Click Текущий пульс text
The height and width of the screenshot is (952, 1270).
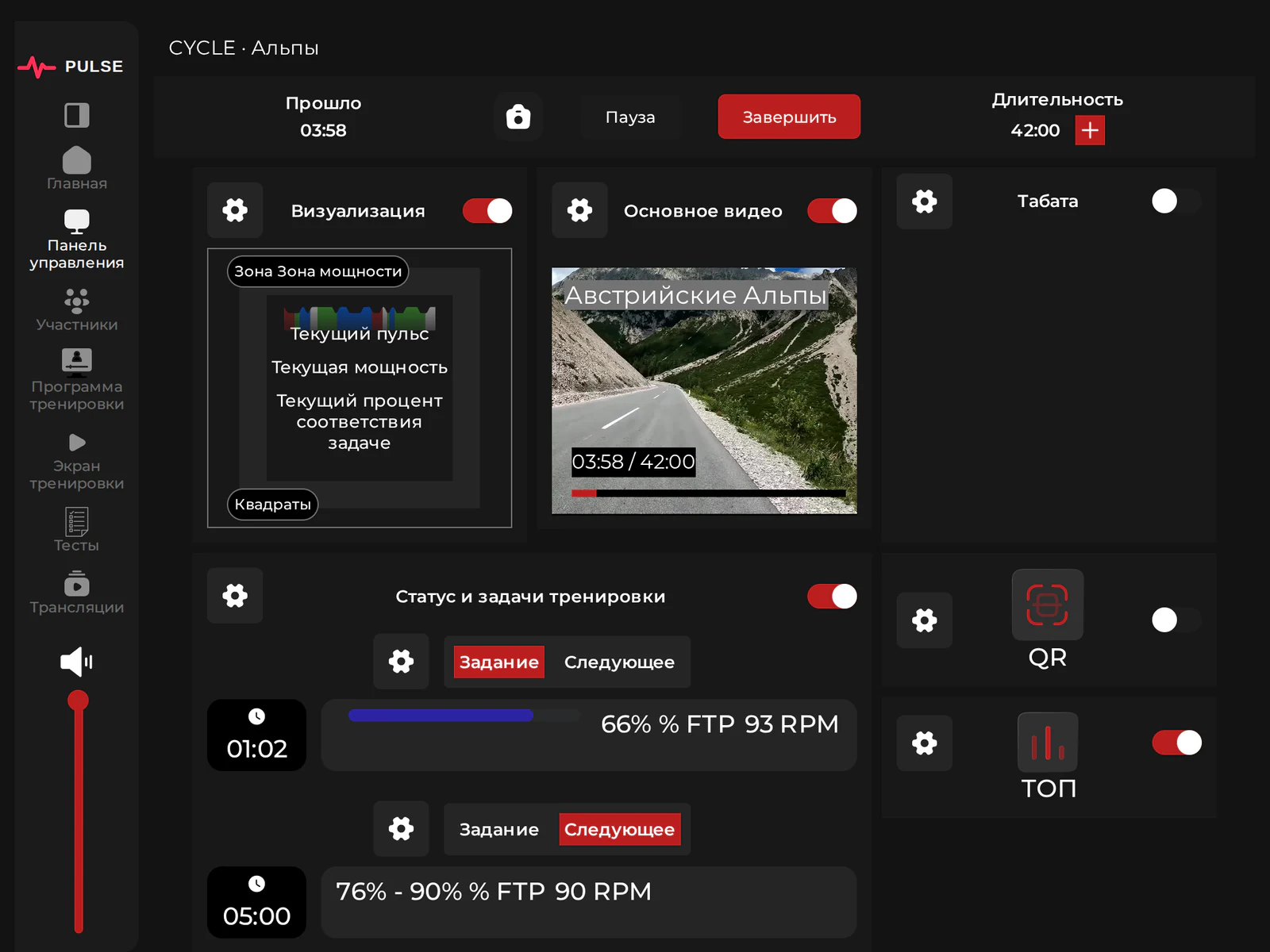coord(360,334)
